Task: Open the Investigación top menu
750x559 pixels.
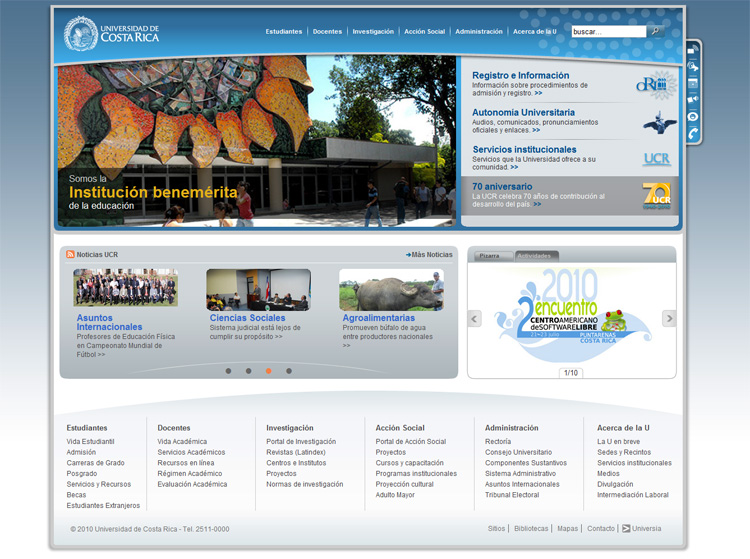Action: [x=373, y=32]
